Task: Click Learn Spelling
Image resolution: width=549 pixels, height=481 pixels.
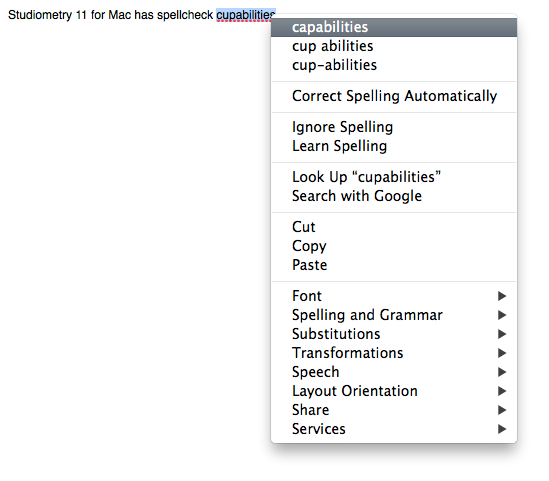Action: point(394,146)
